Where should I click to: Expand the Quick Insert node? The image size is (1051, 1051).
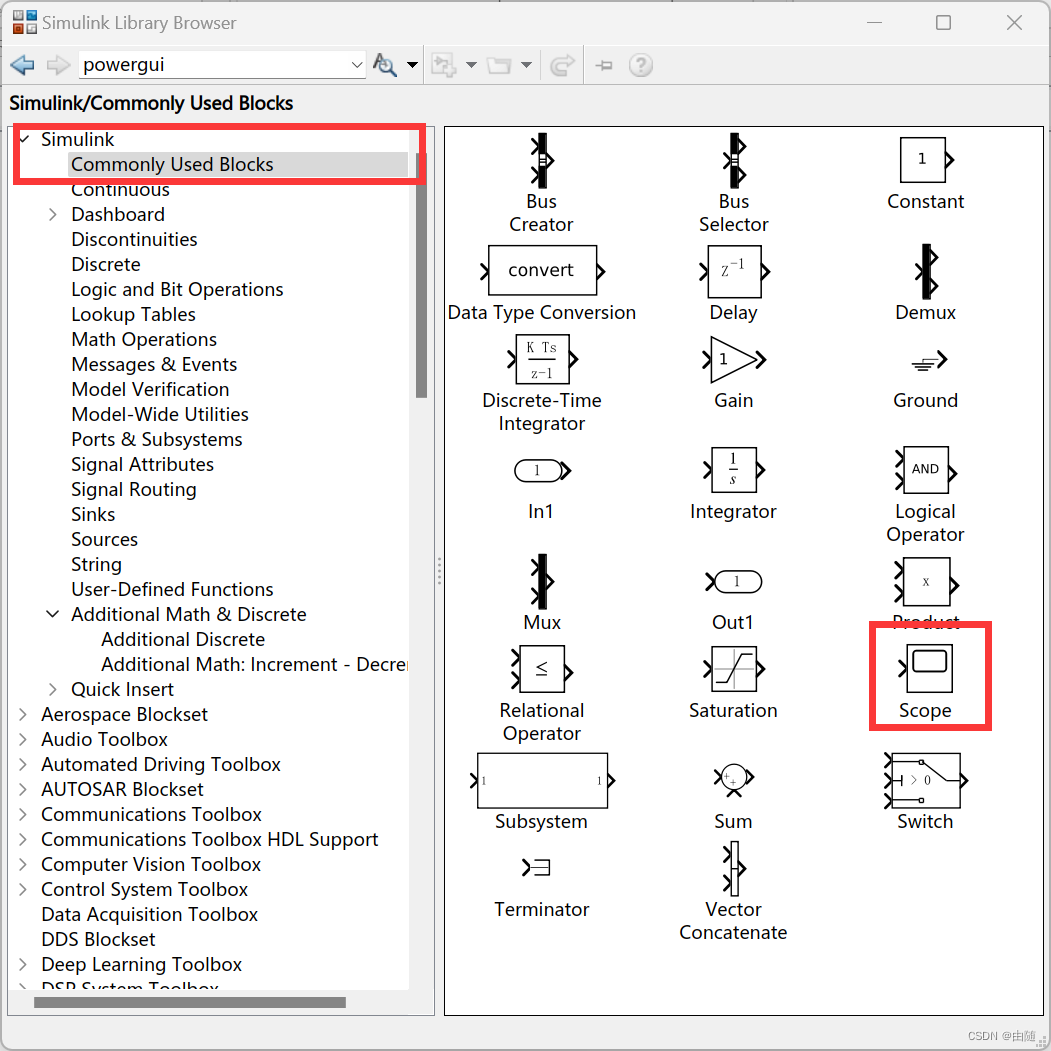[x=53, y=689]
